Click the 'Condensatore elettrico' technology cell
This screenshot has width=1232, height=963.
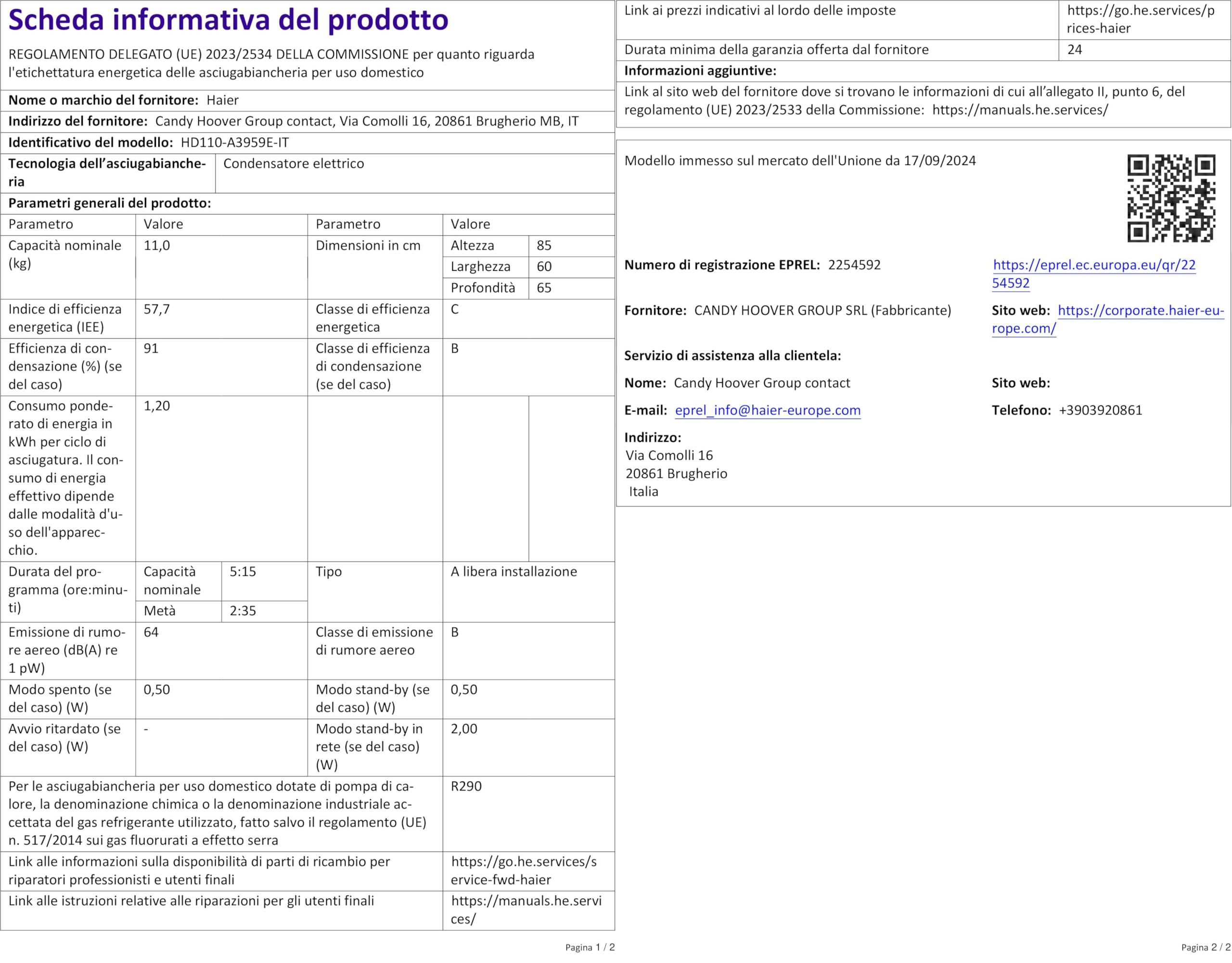[294, 164]
